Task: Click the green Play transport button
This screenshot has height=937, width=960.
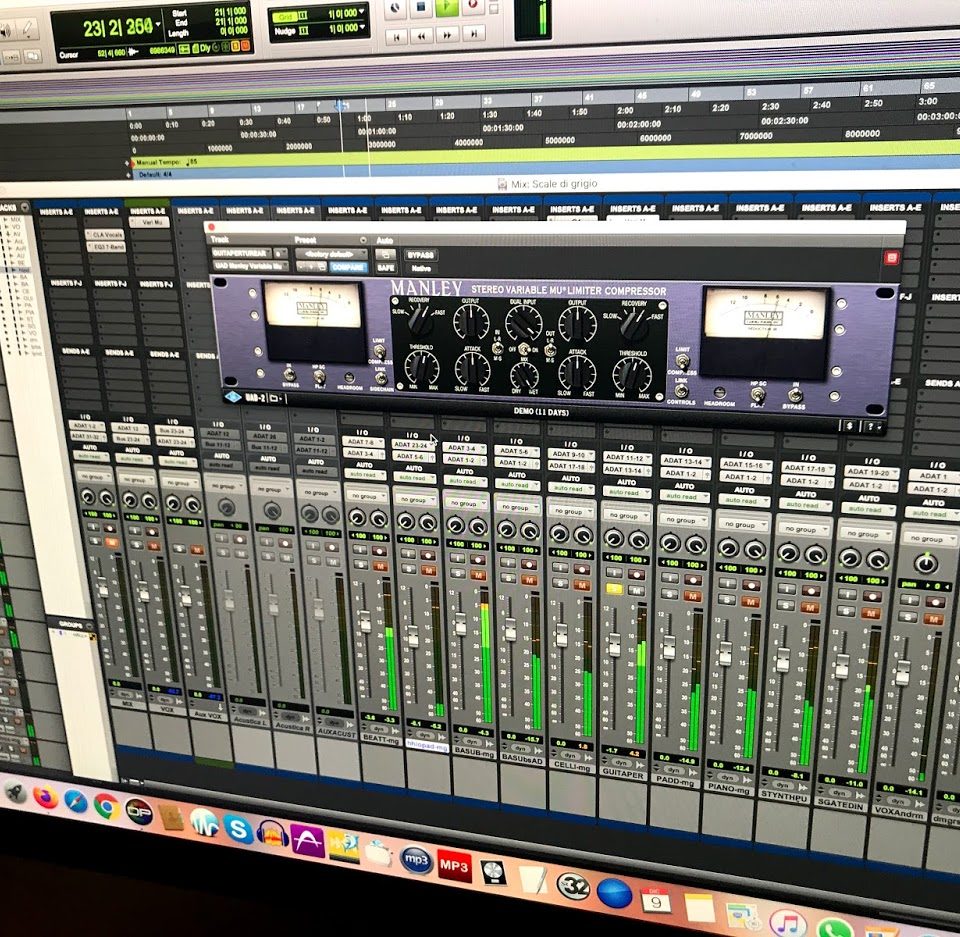Action: 447,7
